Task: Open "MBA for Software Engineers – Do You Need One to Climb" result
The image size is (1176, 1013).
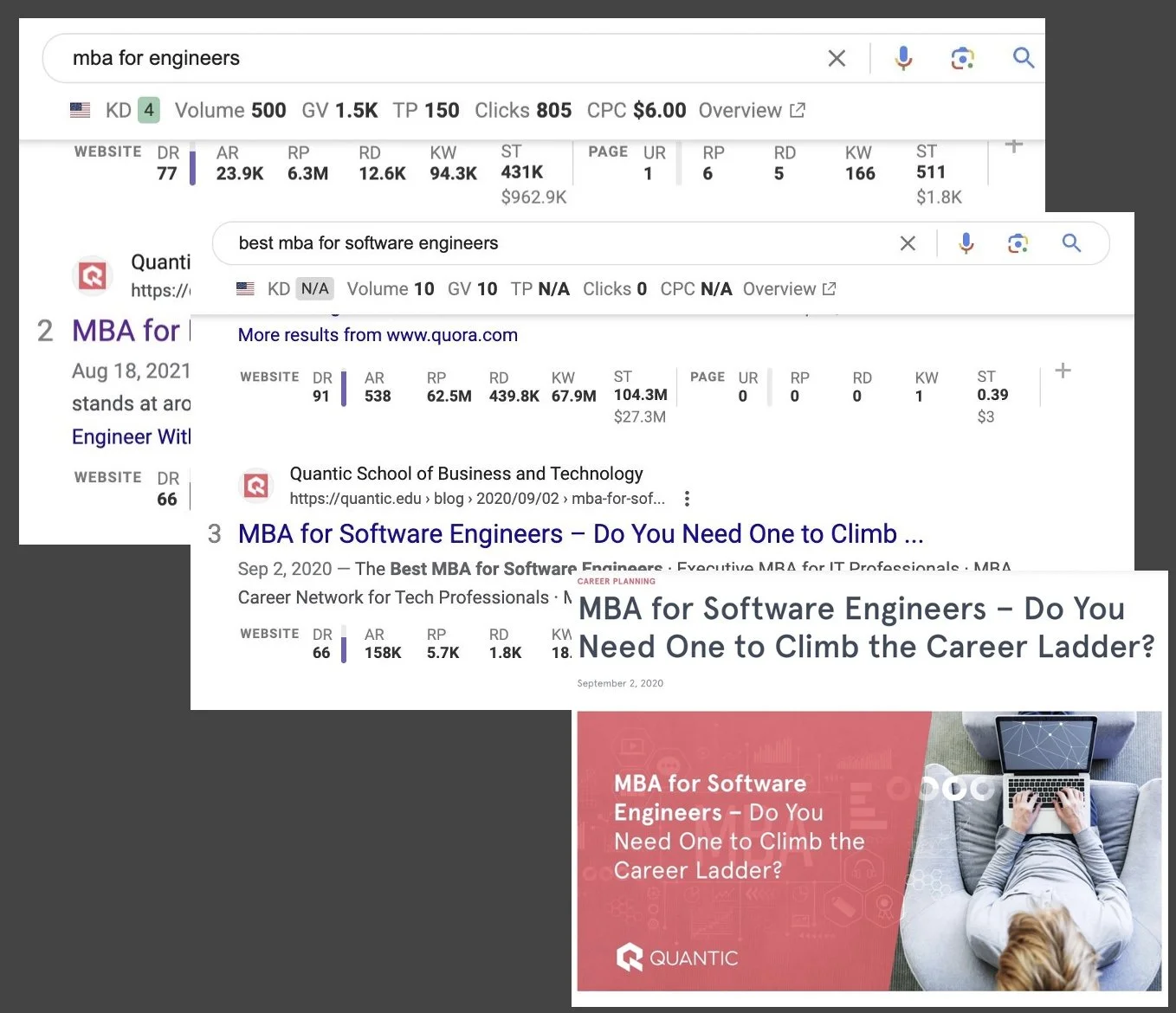Action: pos(581,533)
